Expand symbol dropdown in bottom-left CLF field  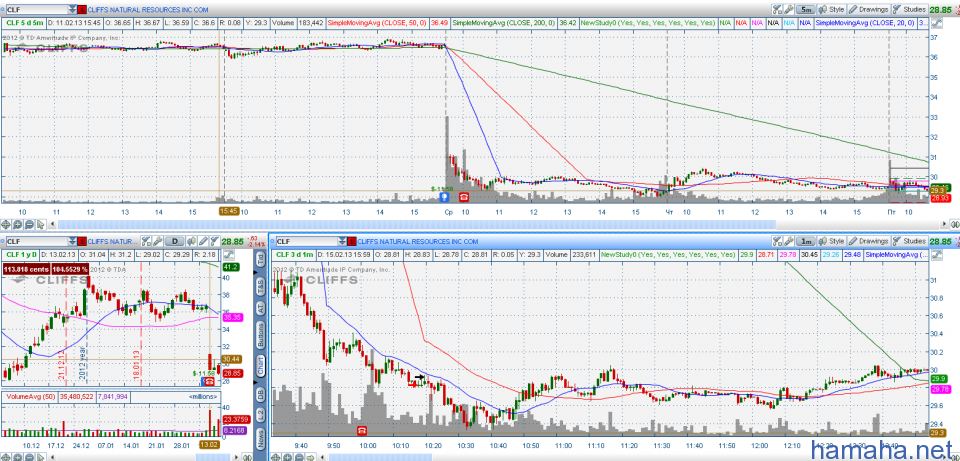[x=72, y=241]
